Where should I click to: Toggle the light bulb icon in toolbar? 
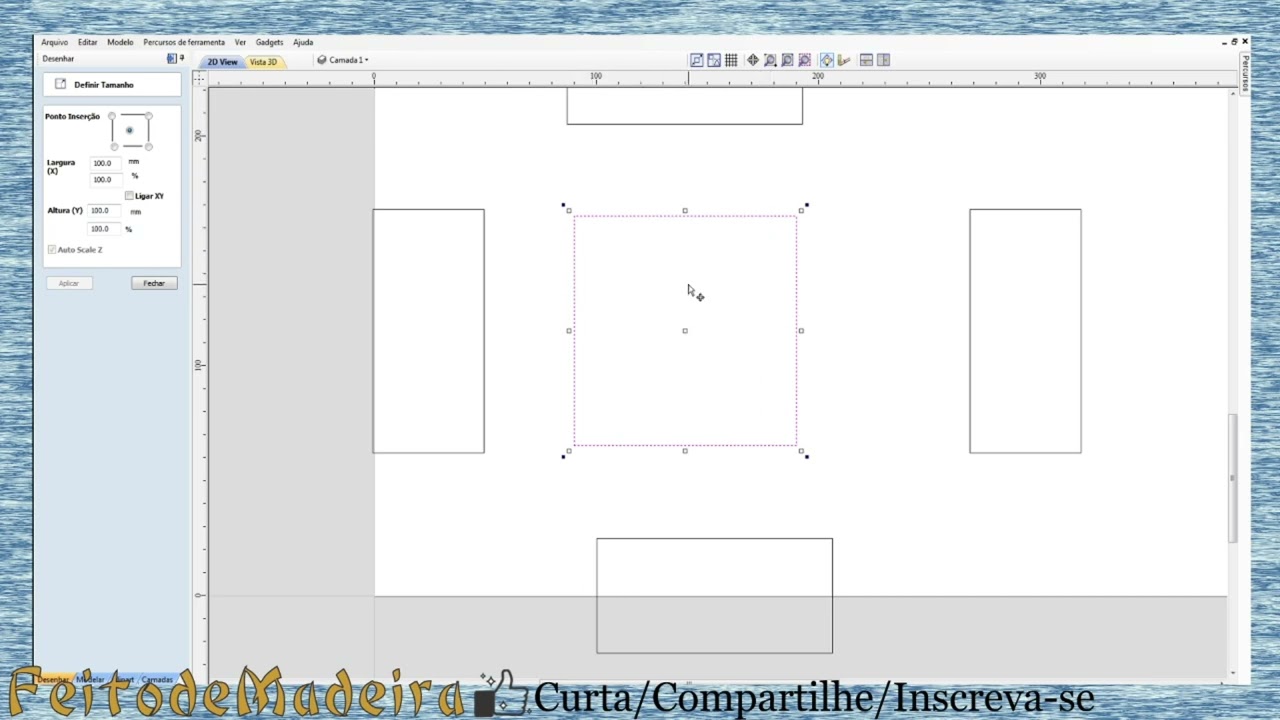point(827,60)
